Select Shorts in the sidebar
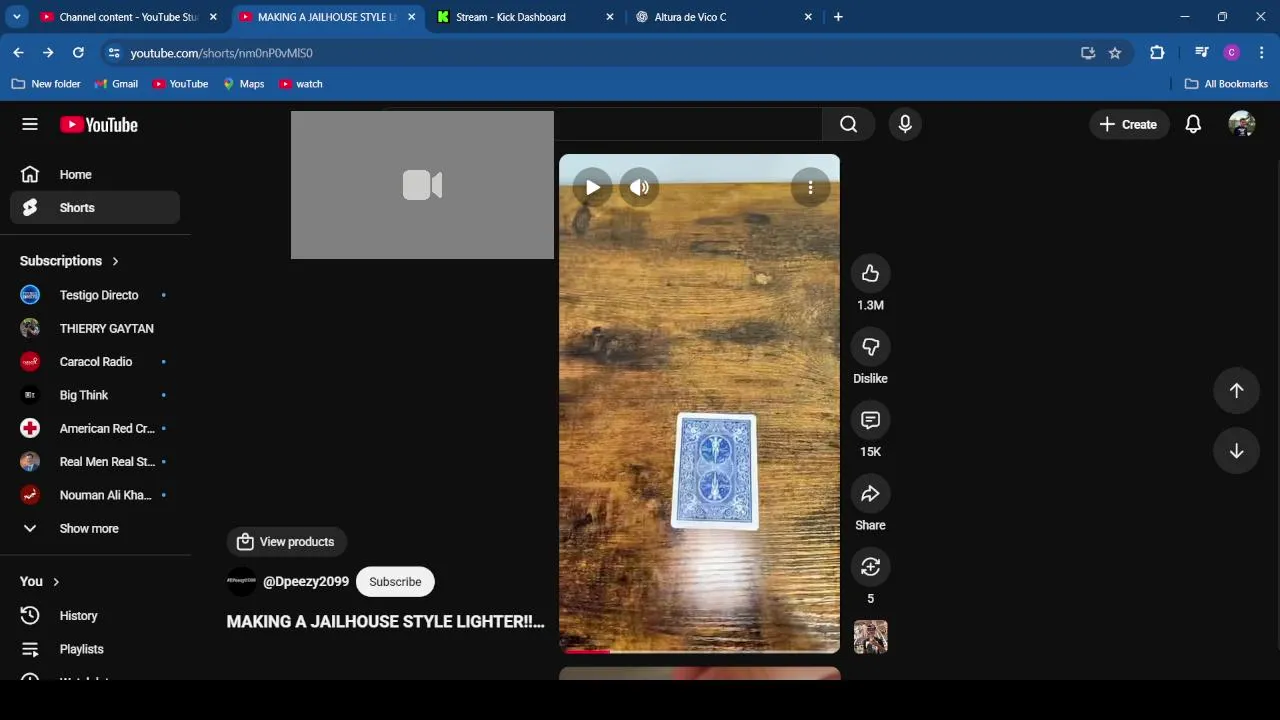This screenshot has width=1280, height=720. pos(95,208)
